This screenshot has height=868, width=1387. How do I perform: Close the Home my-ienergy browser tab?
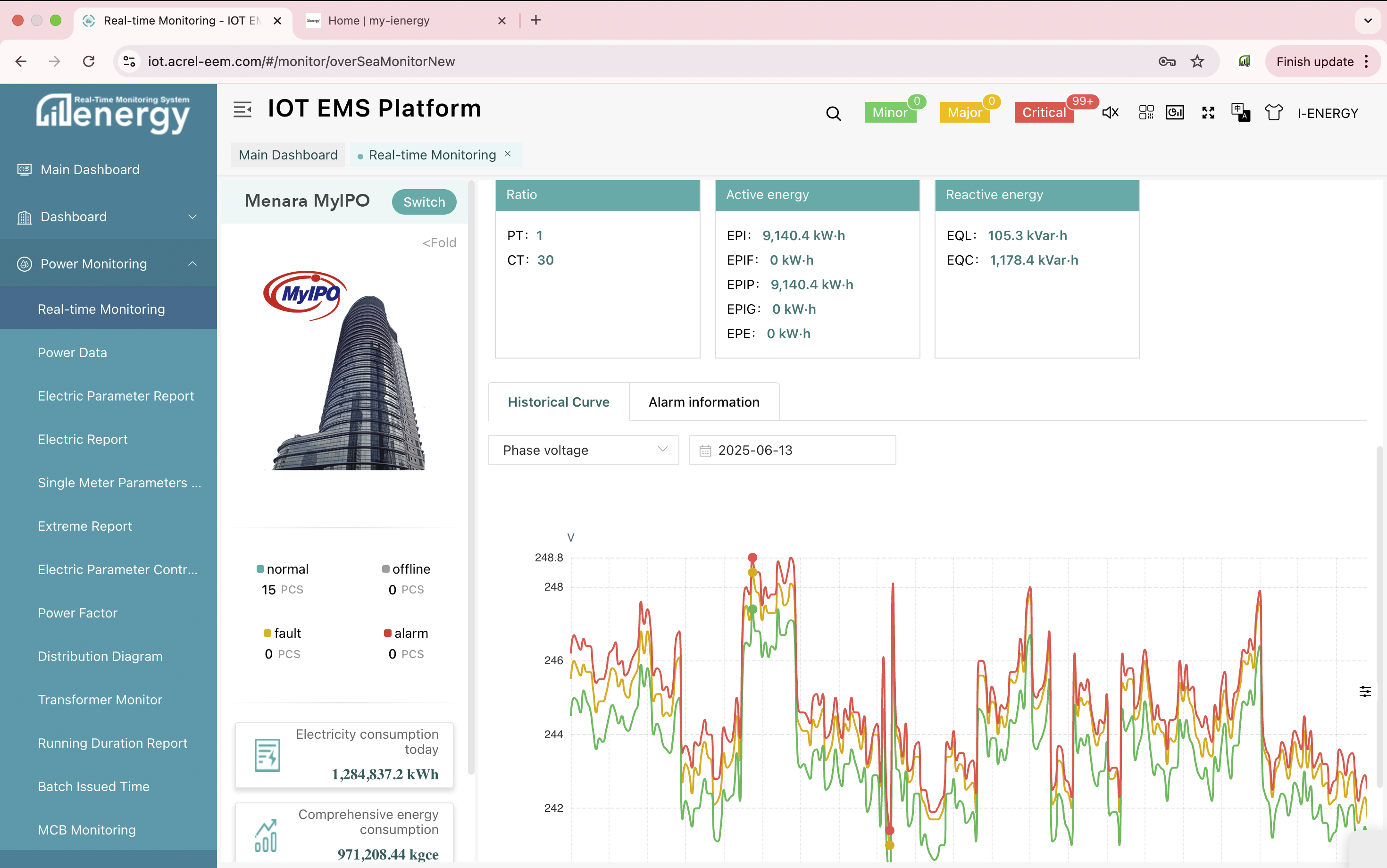point(502,21)
